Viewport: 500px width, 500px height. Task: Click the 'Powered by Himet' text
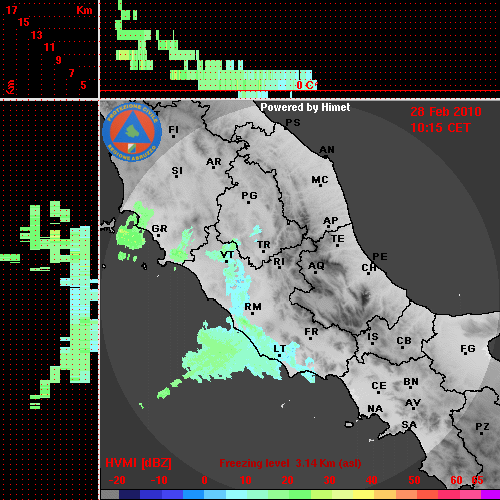tap(305, 107)
